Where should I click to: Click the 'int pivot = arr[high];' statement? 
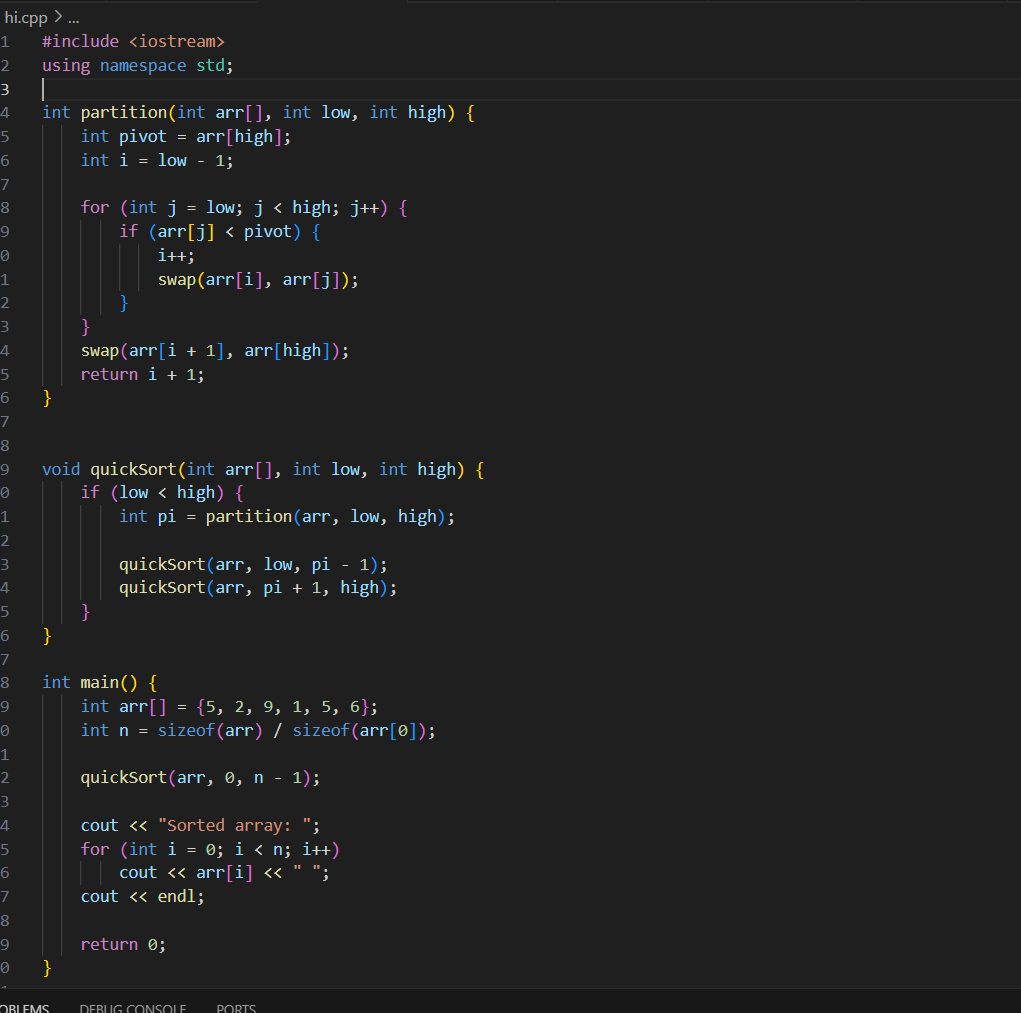(186, 137)
